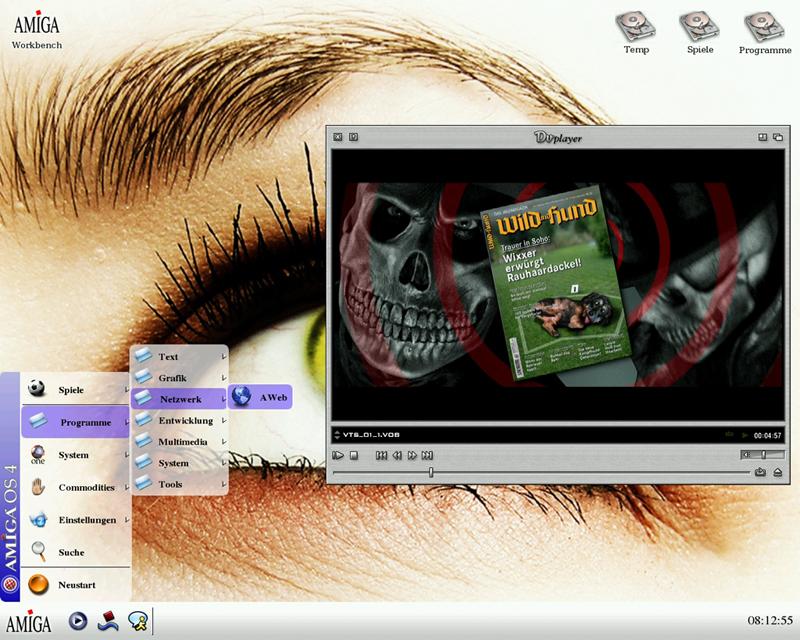This screenshot has height=640, width=800.
Task: Click the DVplayer video display area
Action: click(558, 285)
